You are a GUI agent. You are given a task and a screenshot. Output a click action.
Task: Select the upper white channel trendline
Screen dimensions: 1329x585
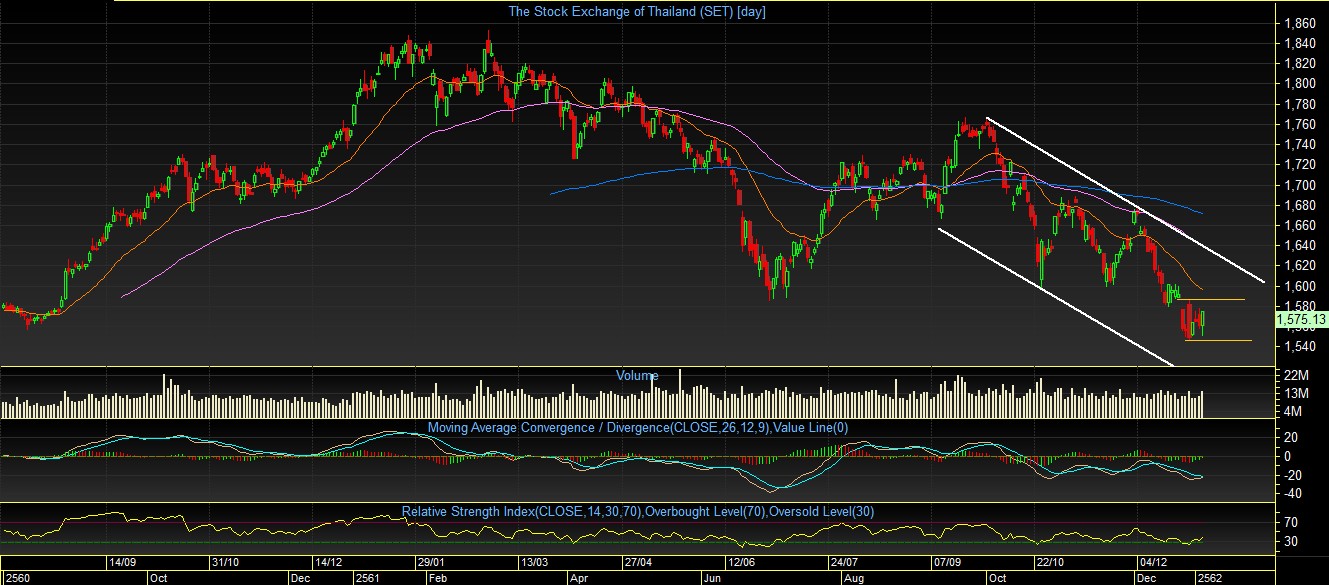pyautogui.click(x=1125, y=200)
